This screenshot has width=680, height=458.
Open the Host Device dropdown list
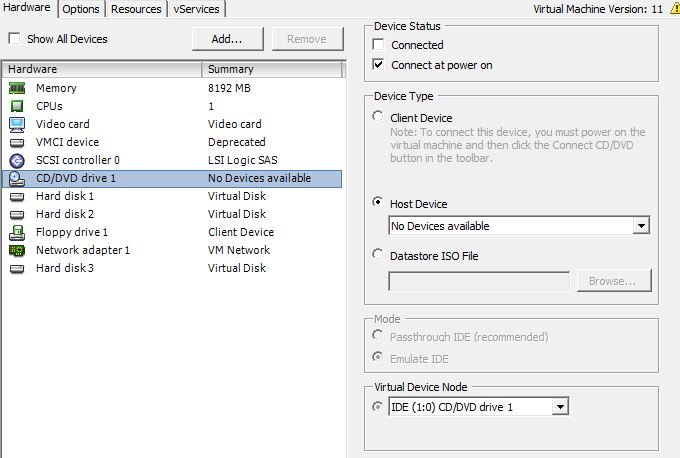click(641, 226)
